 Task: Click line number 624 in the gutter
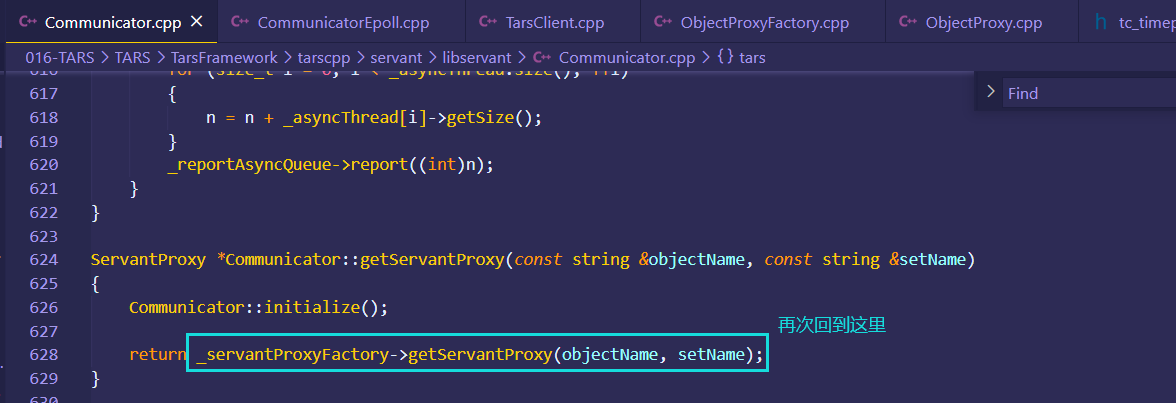click(x=44, y=260)
